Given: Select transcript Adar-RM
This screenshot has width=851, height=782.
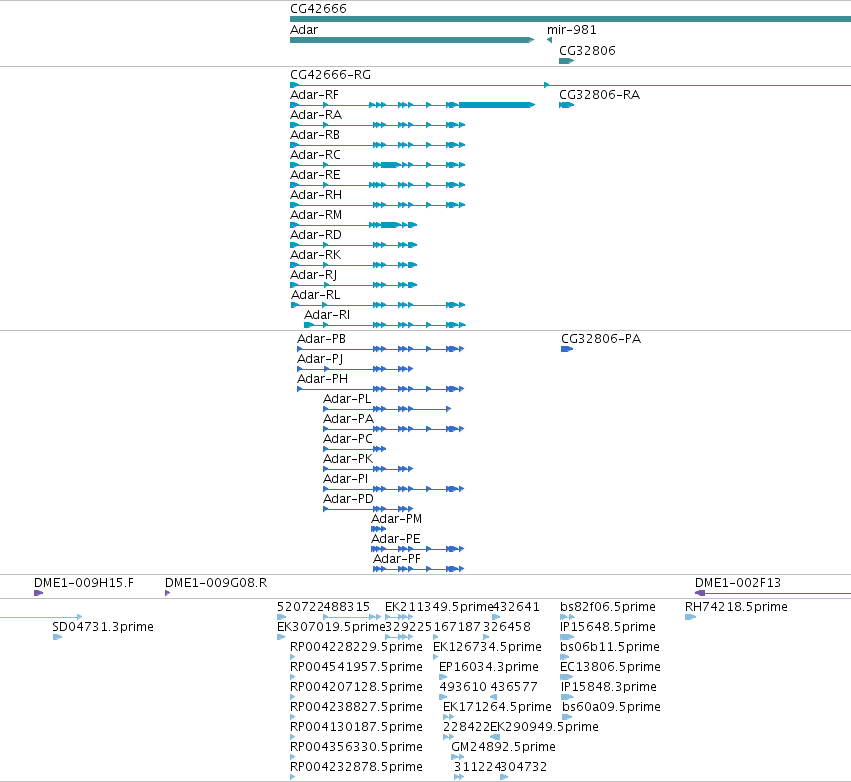Looking at the screenshot, I should pyautogui.click(x=353, y=225).
